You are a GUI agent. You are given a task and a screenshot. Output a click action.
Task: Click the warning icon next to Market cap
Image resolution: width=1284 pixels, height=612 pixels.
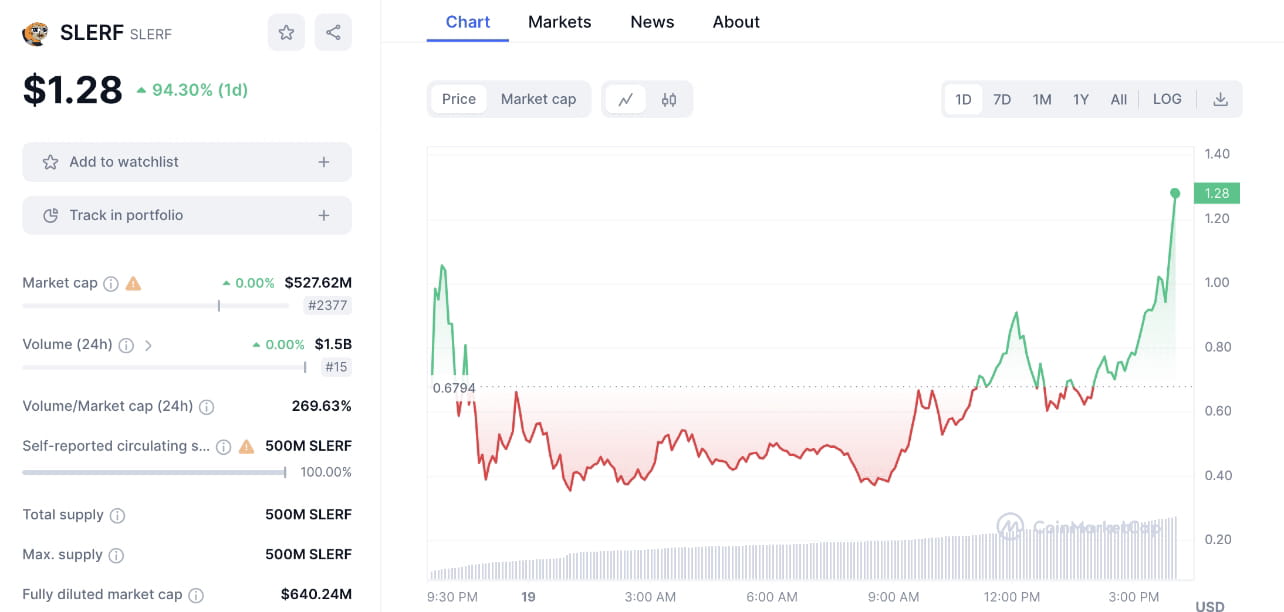133,283
